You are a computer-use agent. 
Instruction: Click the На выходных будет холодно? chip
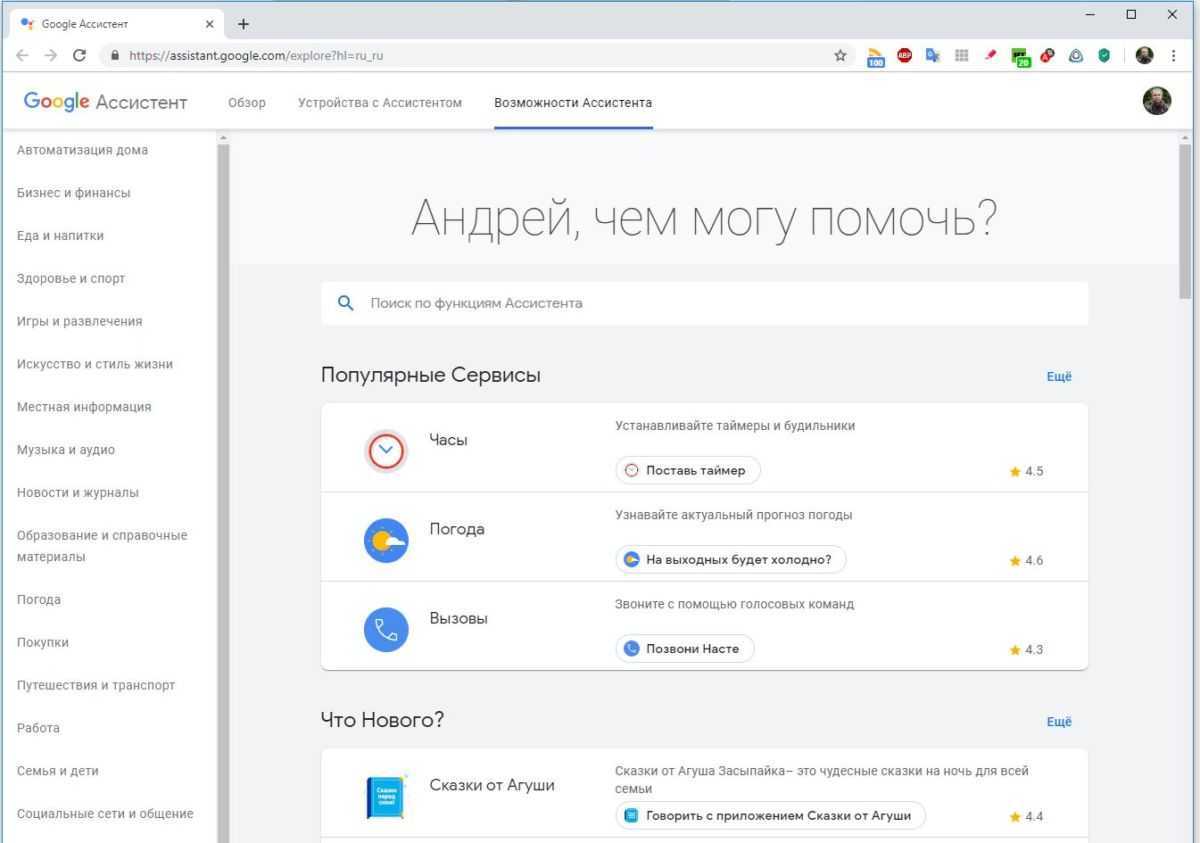[730, 560]
